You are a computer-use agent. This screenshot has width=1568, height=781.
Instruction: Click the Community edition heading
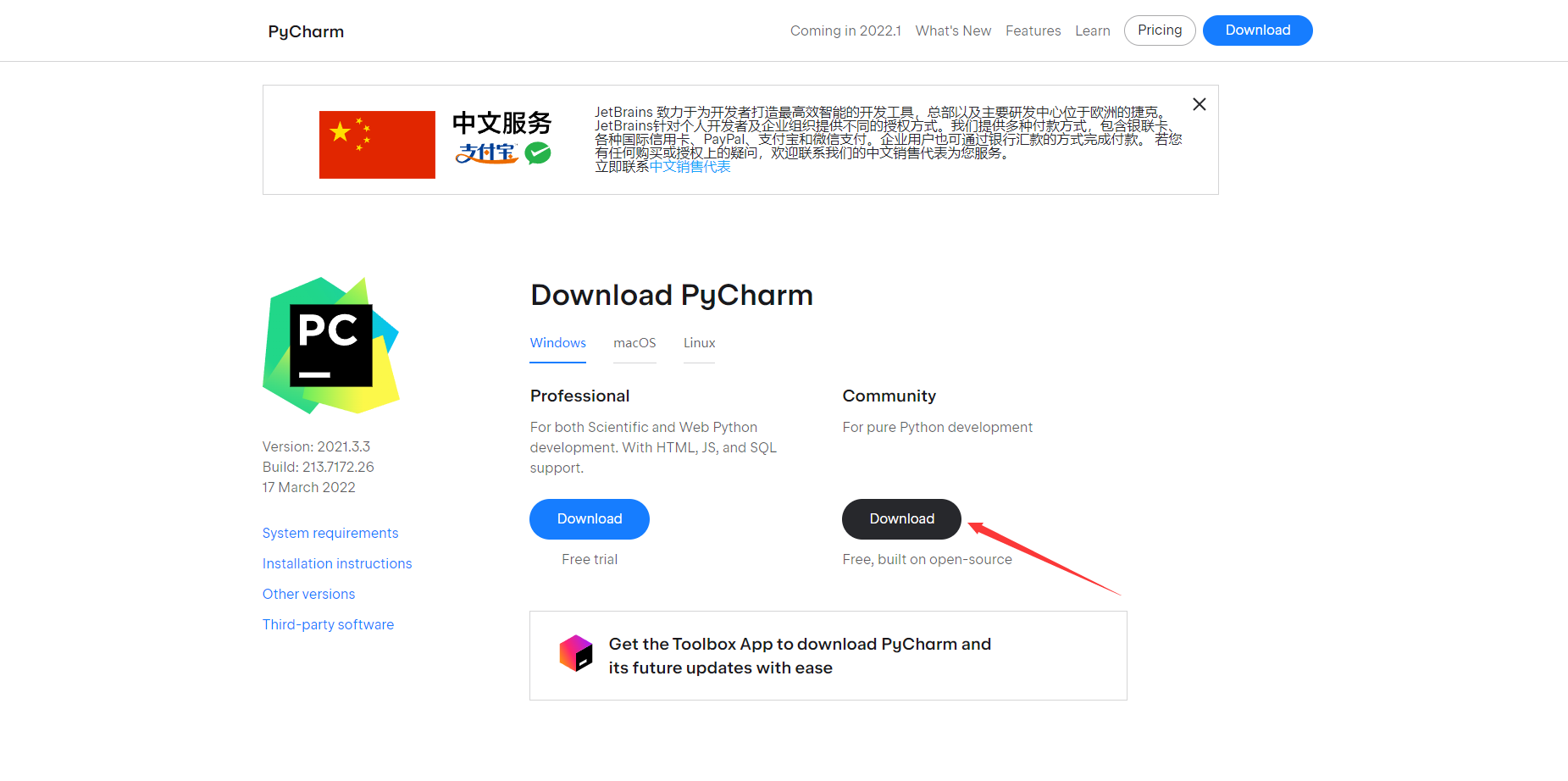click(889, 396)
